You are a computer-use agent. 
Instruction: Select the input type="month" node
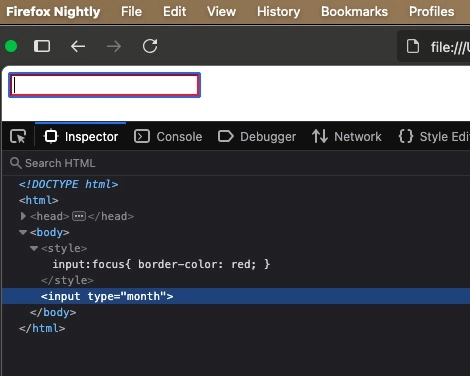click(107, 296)
